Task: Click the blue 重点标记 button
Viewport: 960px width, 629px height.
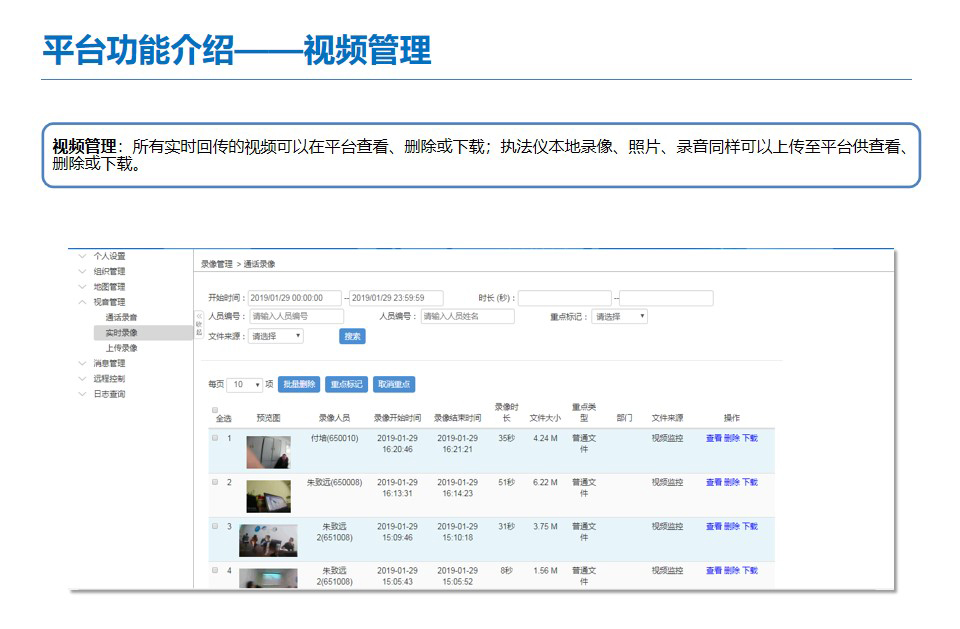Action: [347, 385]
